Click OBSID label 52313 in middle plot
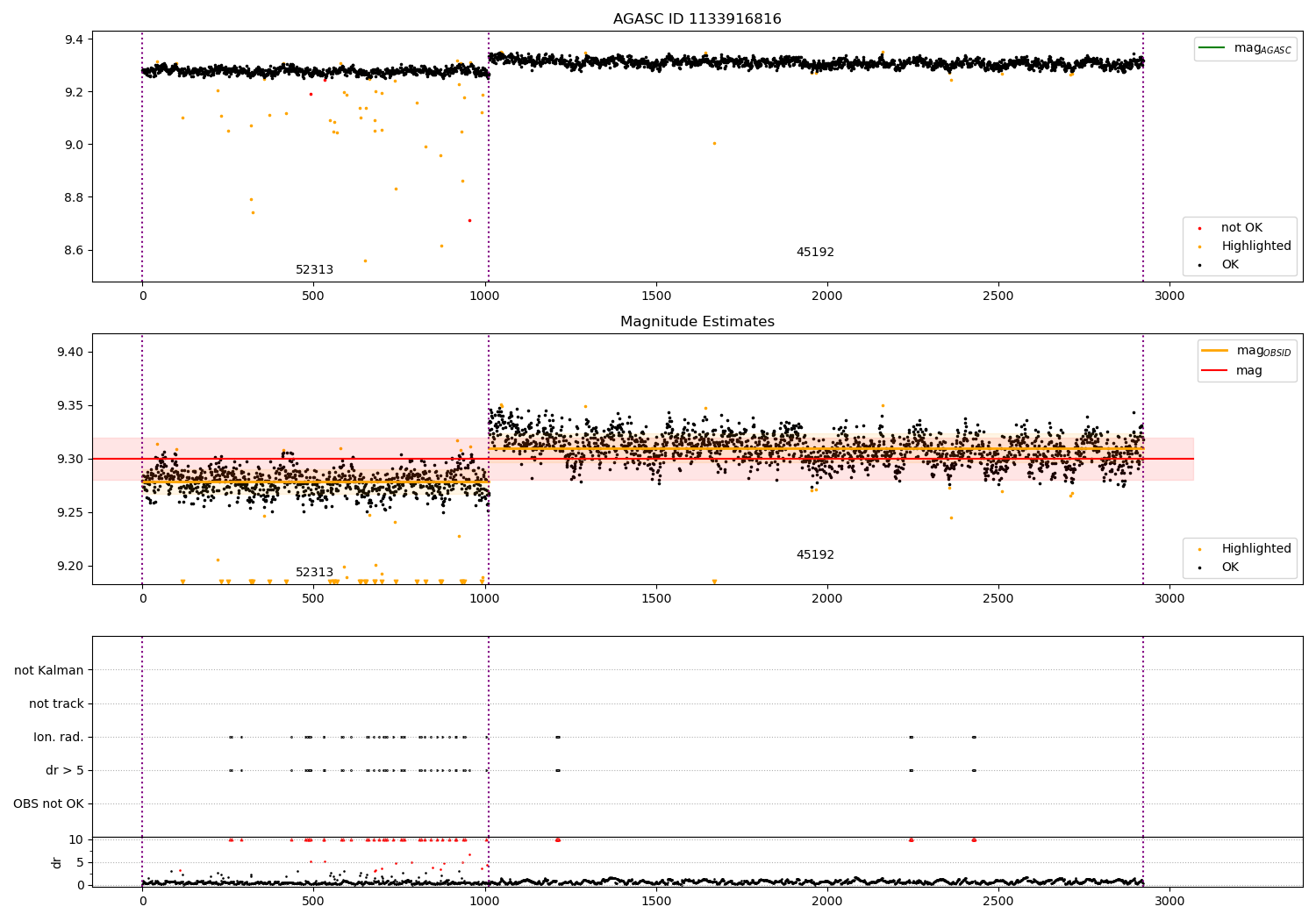Viewport: 1316px width, 921px height. click(314, 573)
